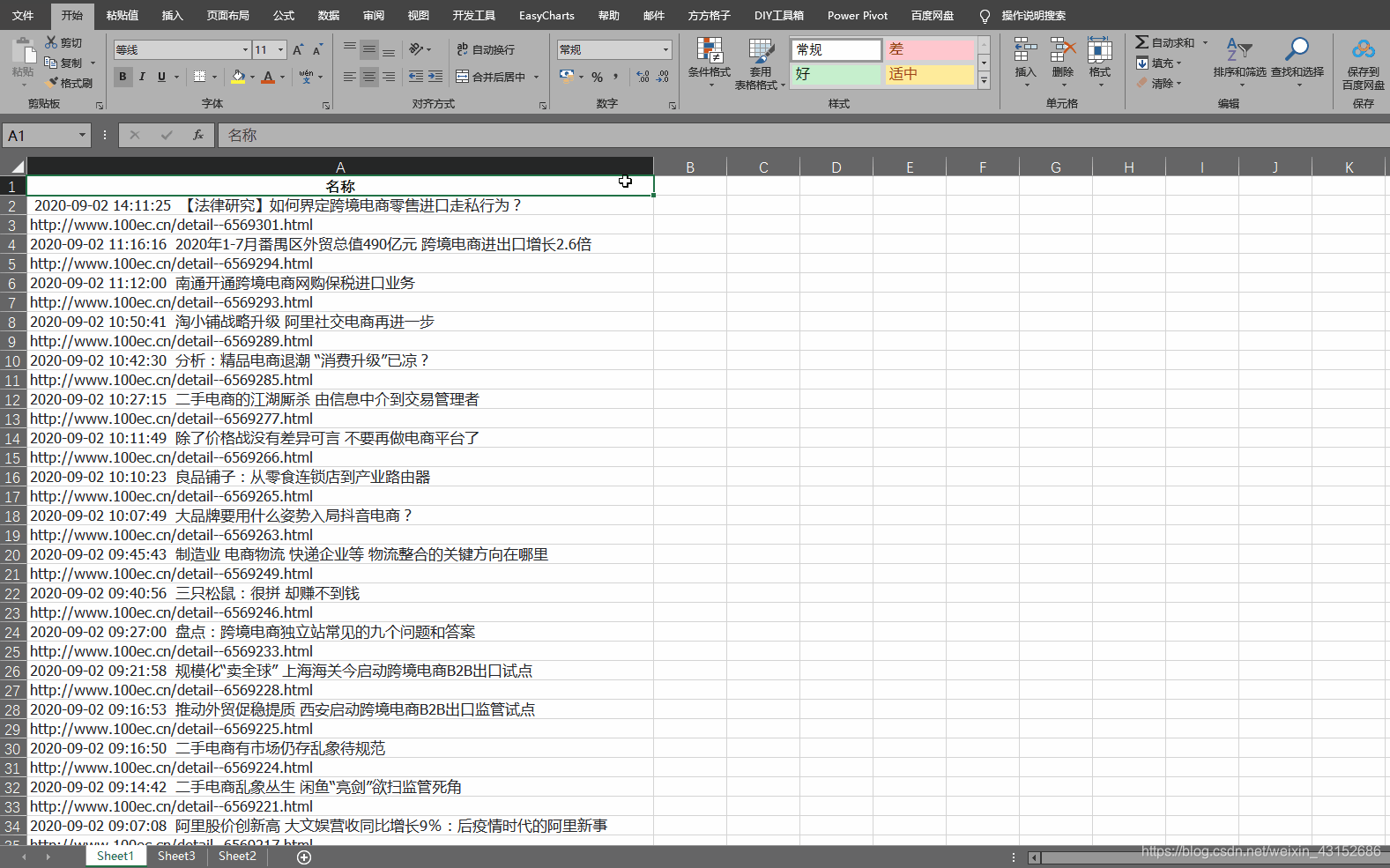The width and height of the screenshot is (1390, 868).
Task: Apply the Bad (差) cell style
Action: [x=929, y=49]
